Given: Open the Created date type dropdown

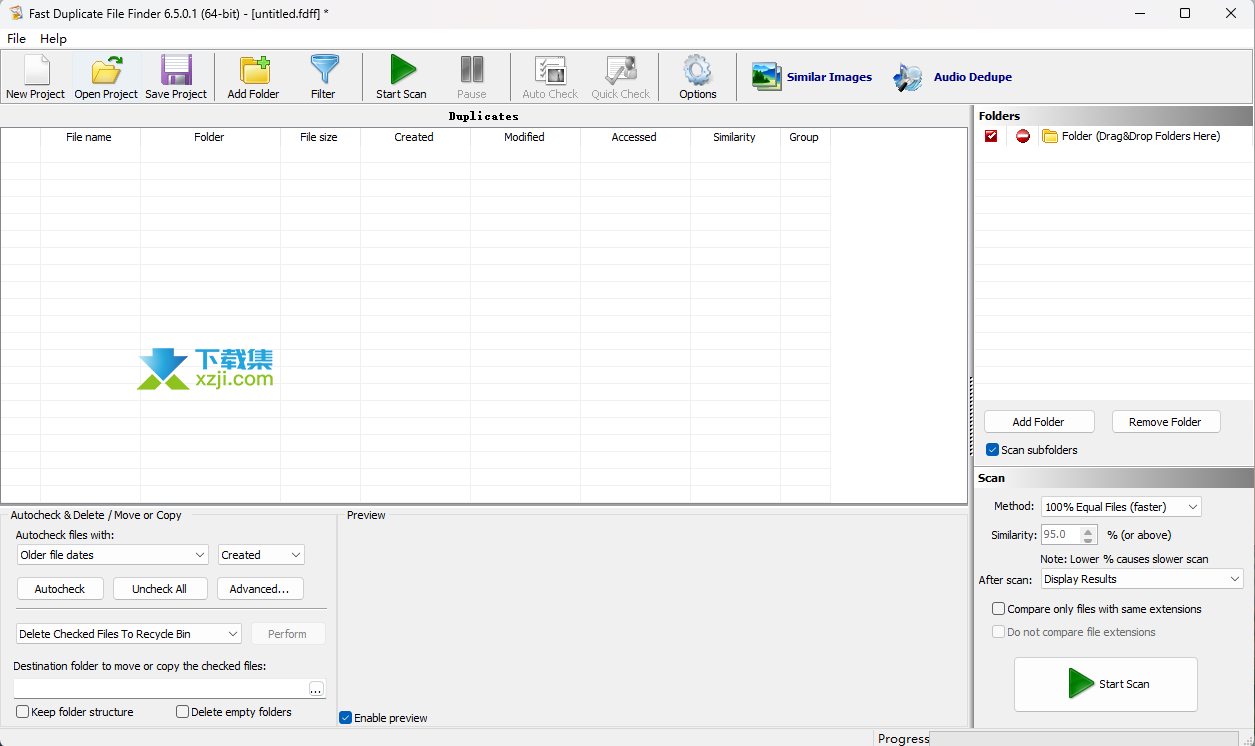Looking at the screenshot, I should click(261, 555).
